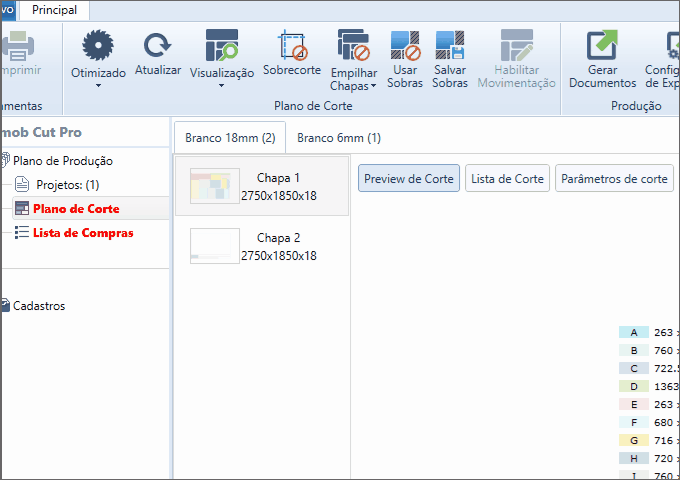This screenshot has width=680, height=480.
Task: Select the Preview de Corte button
Action: pyautogui.click(x=409, y=178)
